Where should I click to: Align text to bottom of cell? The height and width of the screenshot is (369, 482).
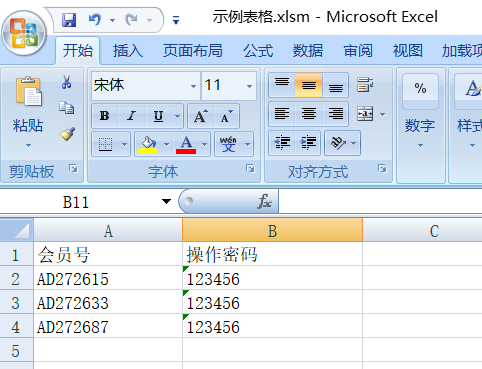[x=335, y=85]
